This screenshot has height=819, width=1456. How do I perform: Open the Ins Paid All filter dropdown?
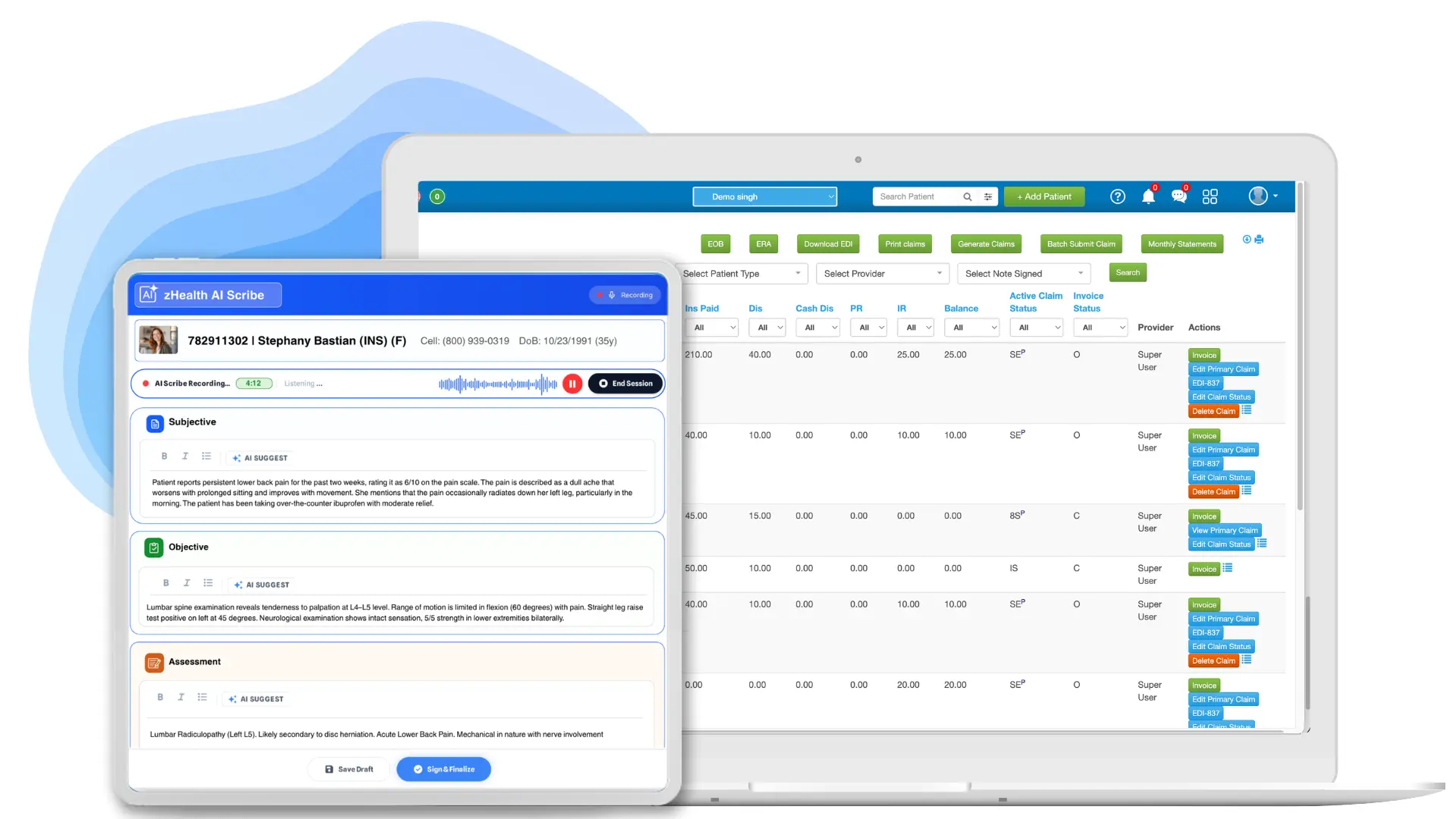[711, 328]
